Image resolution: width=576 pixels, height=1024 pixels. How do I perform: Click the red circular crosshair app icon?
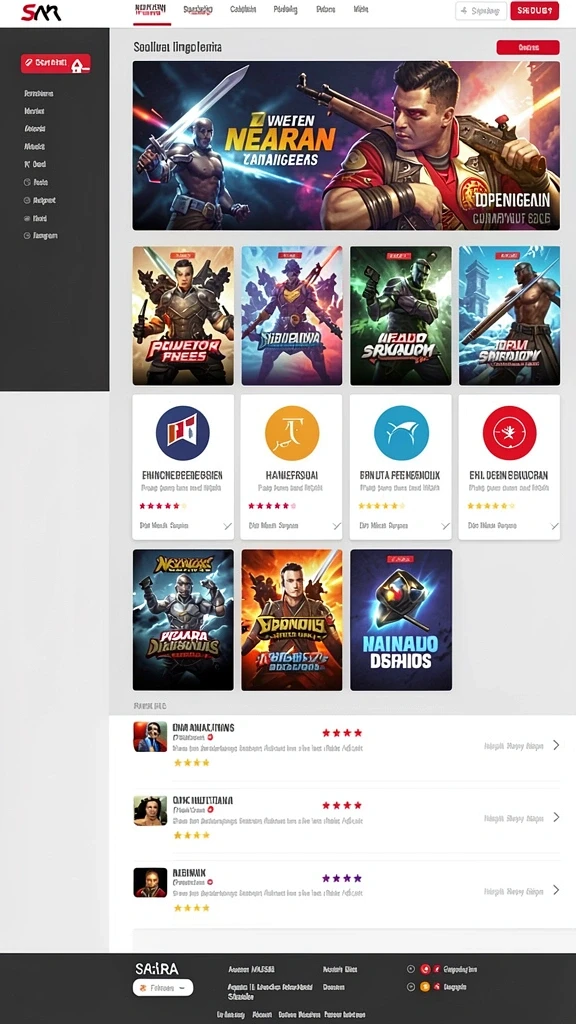click(509, 434)
